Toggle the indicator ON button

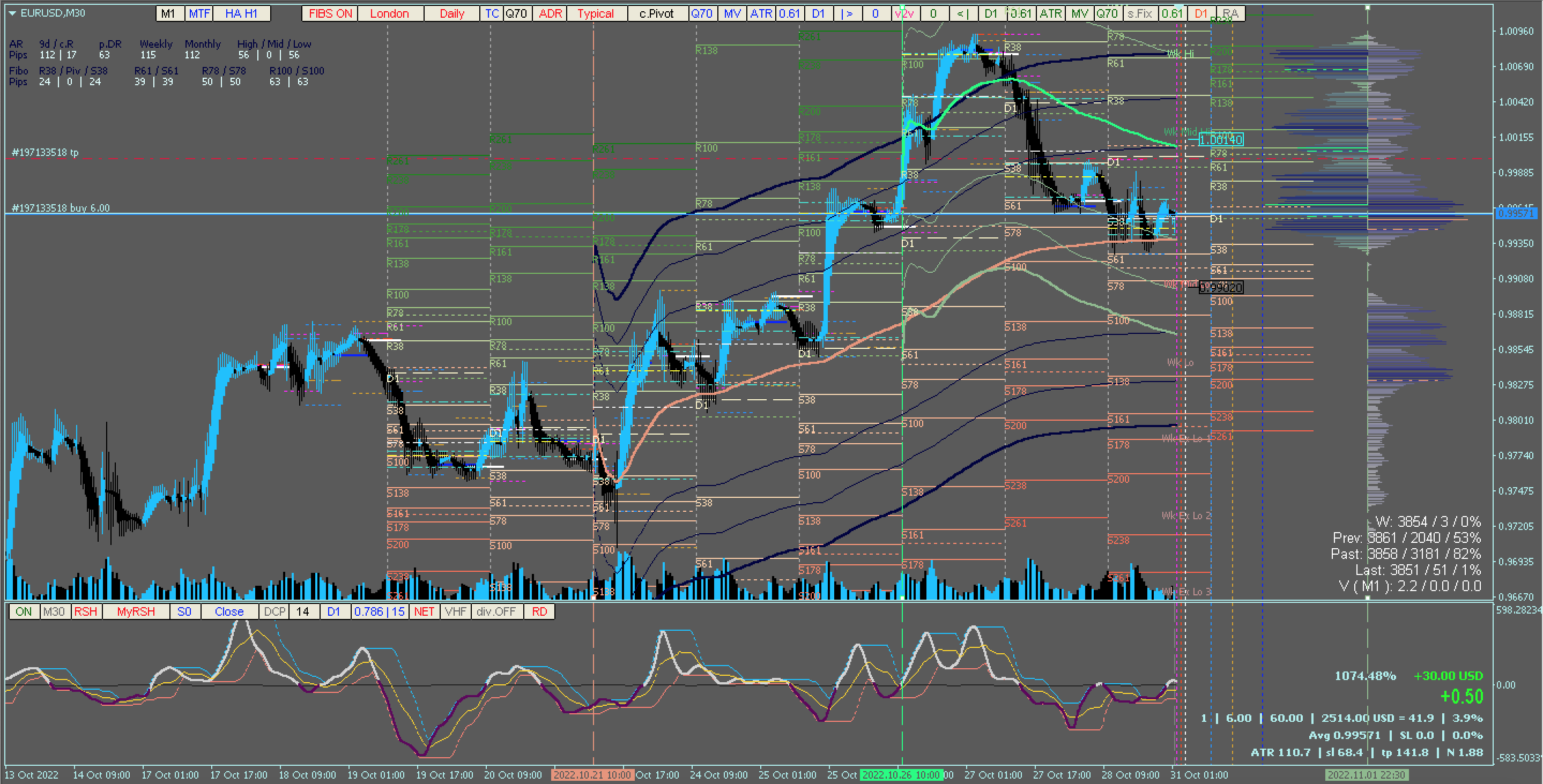(x=24, y=611)
